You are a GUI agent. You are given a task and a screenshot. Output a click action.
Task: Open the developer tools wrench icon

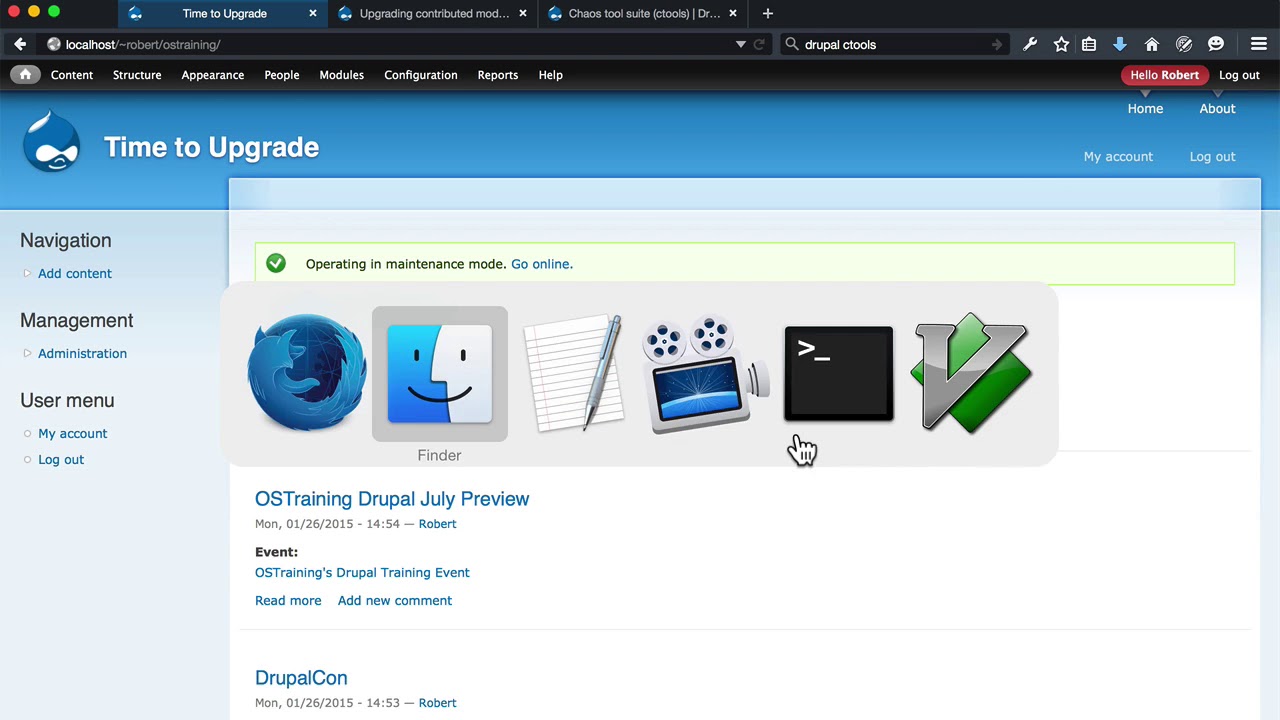click(x=1030, y=44)
